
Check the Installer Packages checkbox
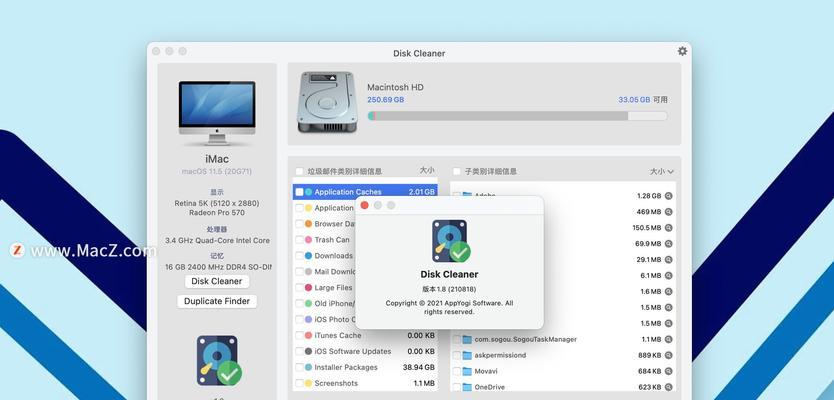(299, 368)
